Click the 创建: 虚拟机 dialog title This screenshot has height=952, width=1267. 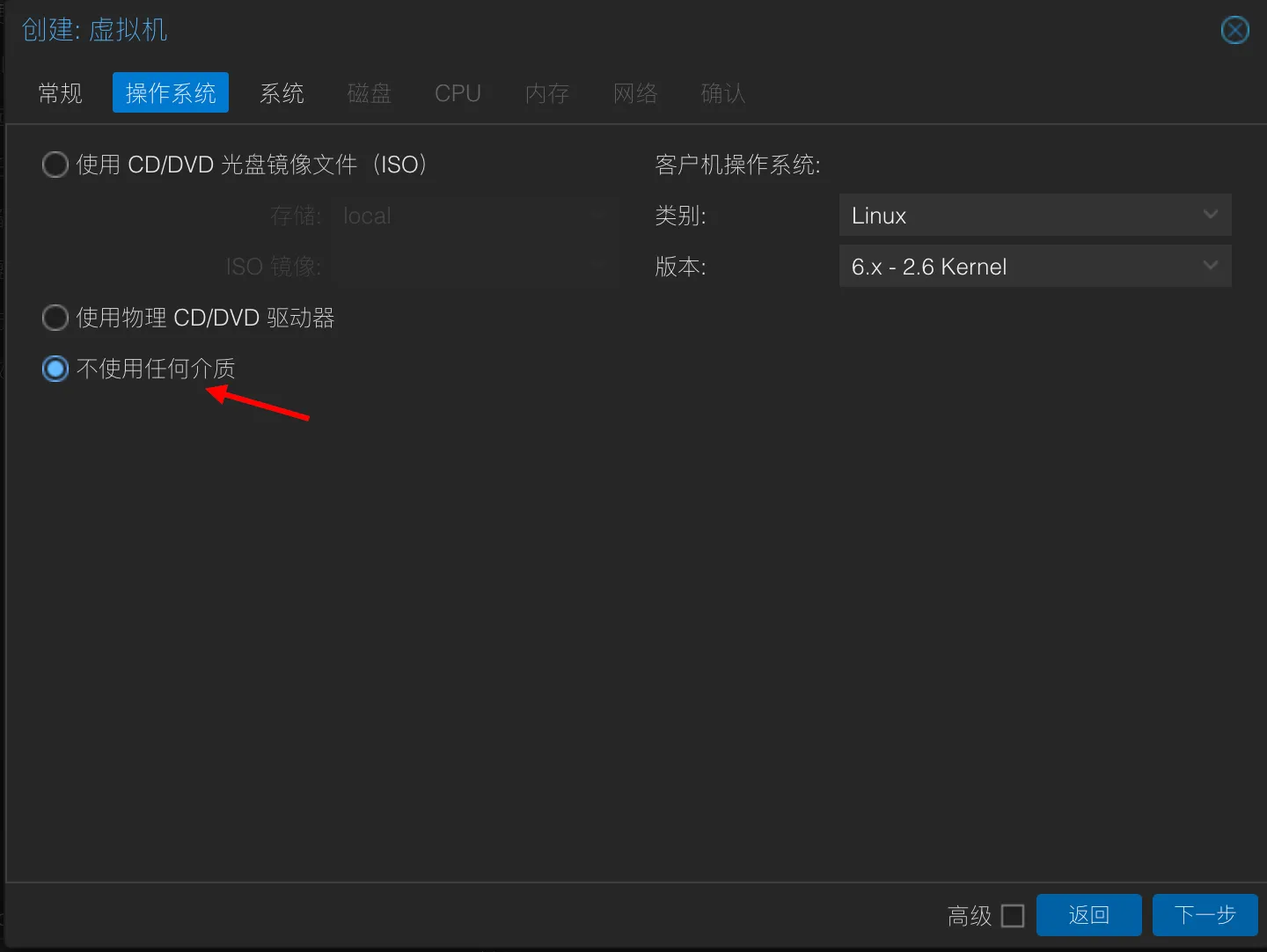click(95, 30)
